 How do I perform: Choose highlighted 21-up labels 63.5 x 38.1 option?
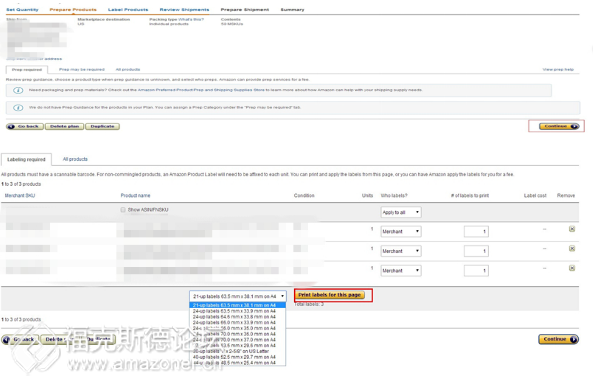[238, 305]
